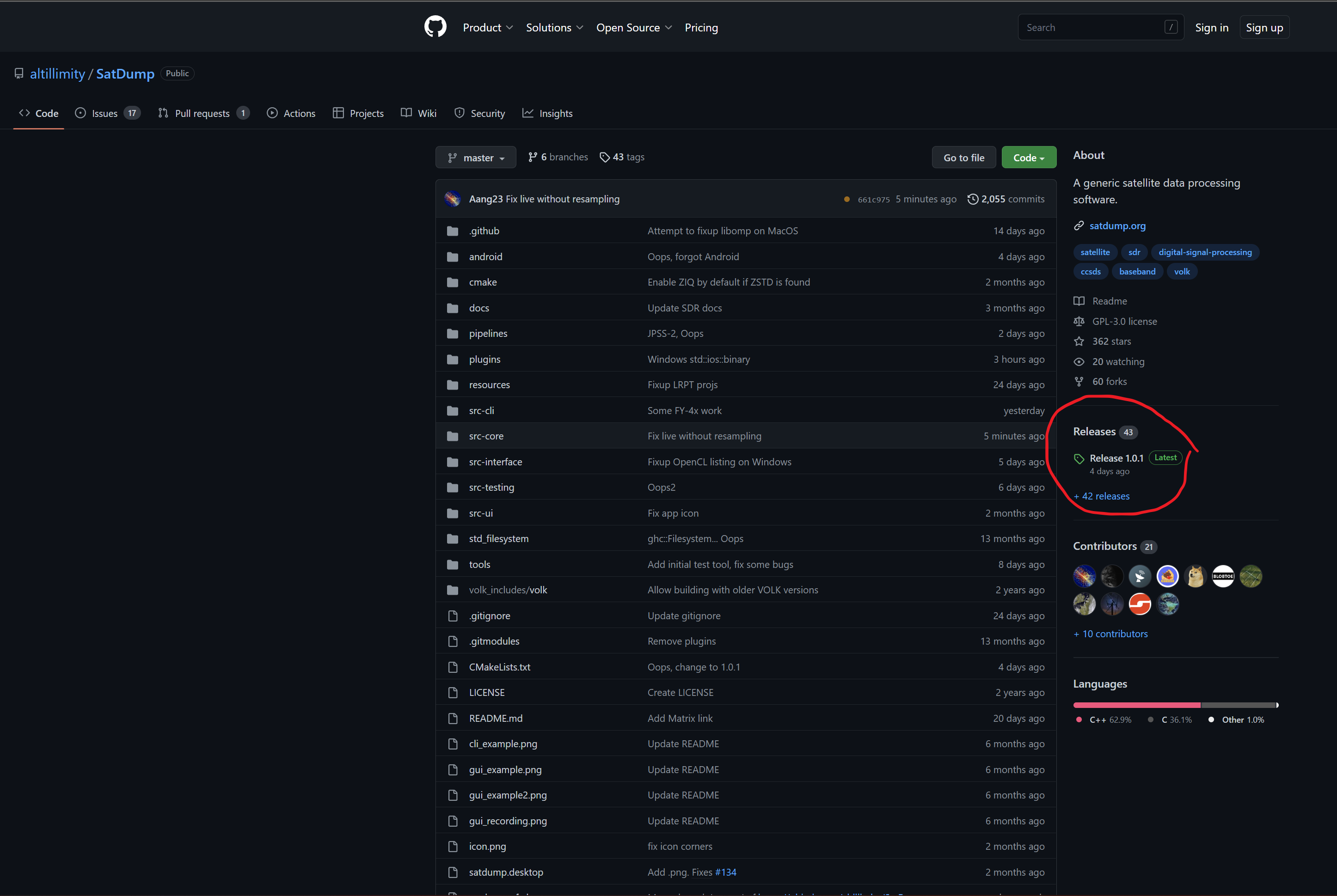Open the commit status dot for 661c975
Image resolution: width=1337 pixels, height=896 pixels.
(846, 199)
